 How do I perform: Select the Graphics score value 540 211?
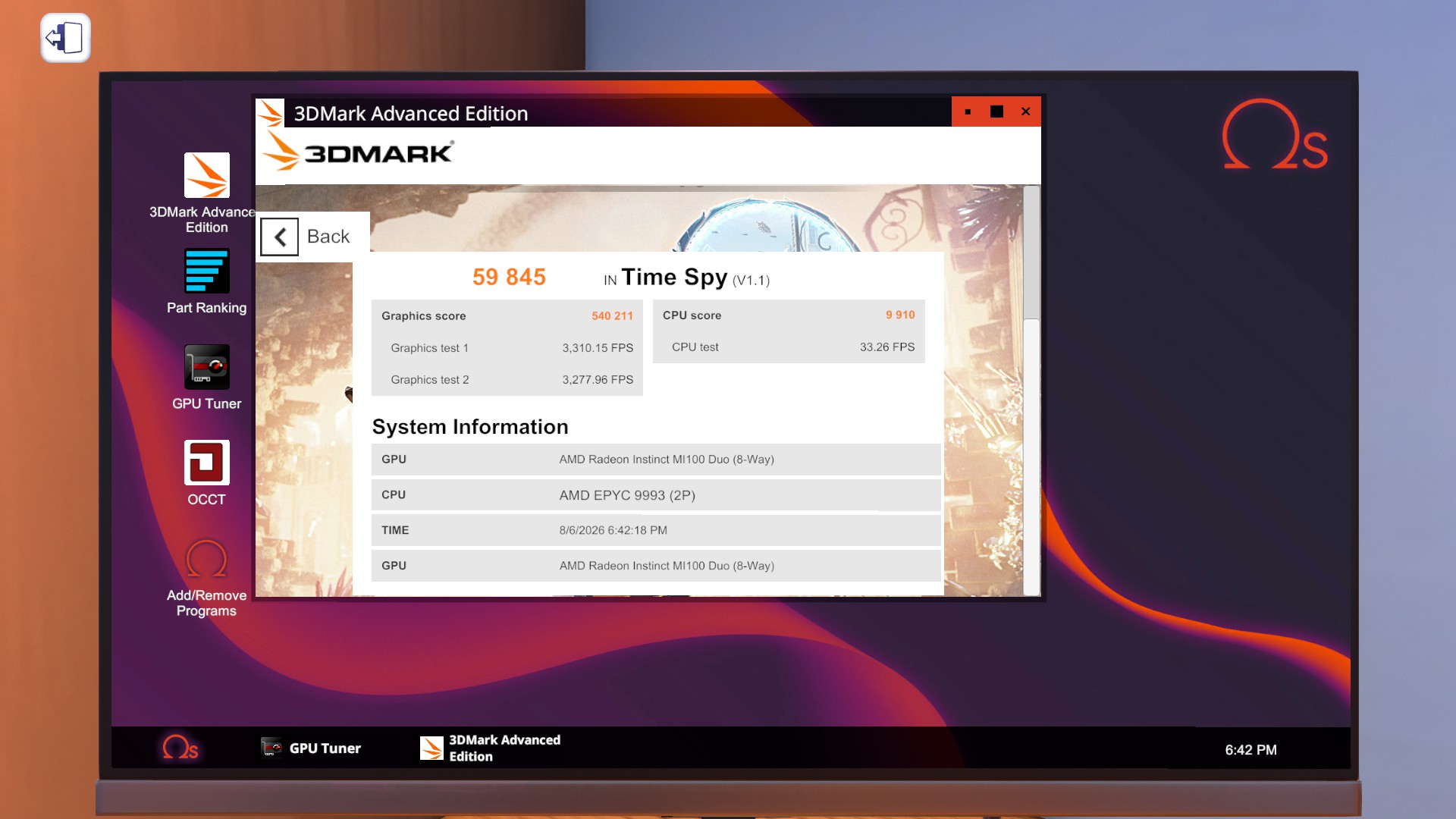point(612,316)
